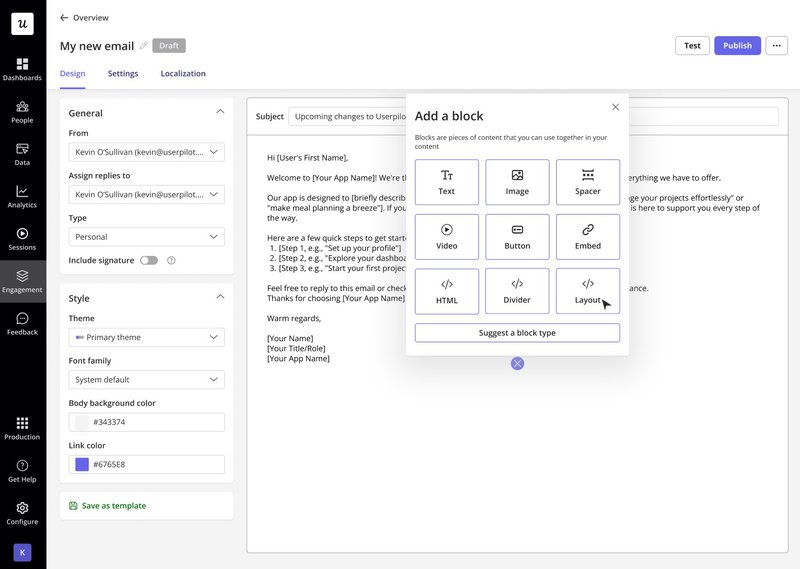The image size is (800, 569).
Task: Go back to Overview
Action: pos(84,18)
